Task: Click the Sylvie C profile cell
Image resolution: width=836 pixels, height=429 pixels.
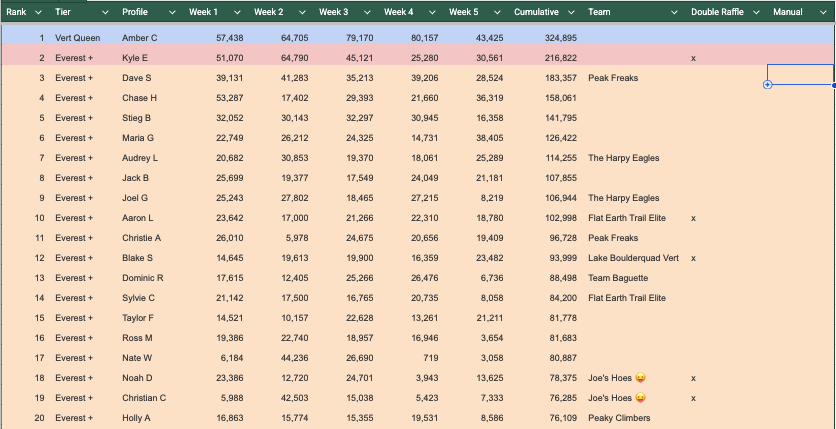Action: [139, 298]
